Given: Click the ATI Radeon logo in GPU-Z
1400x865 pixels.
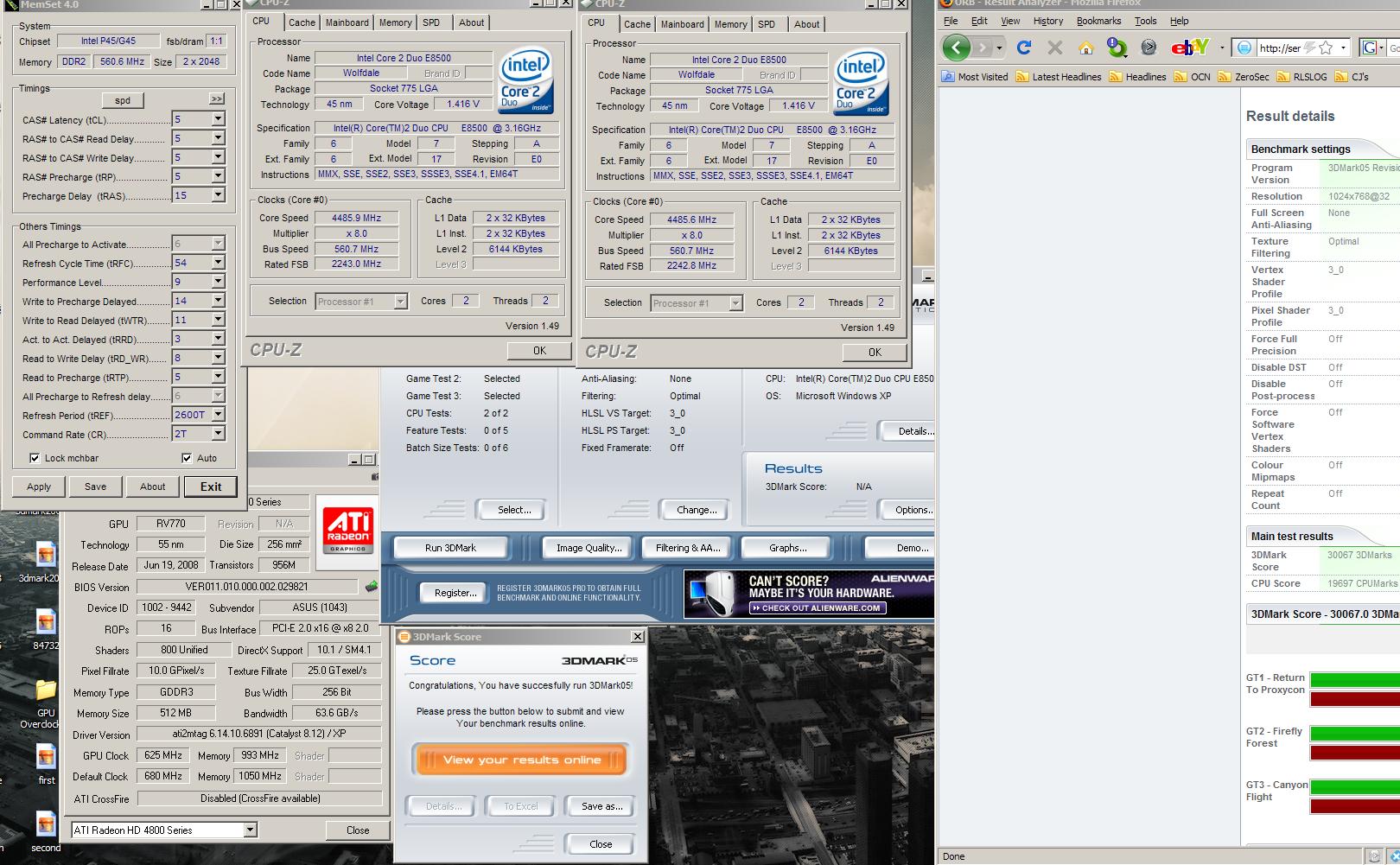Looking at the screenshot, I should coord(348,530).
